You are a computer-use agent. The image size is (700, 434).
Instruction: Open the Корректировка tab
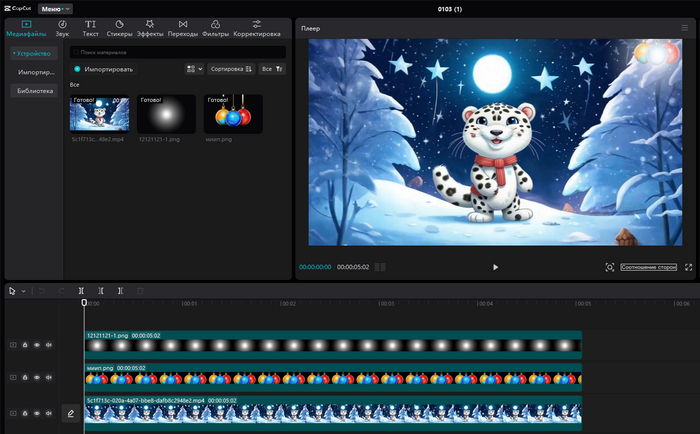pyautogui.click(x=257, y=28)
